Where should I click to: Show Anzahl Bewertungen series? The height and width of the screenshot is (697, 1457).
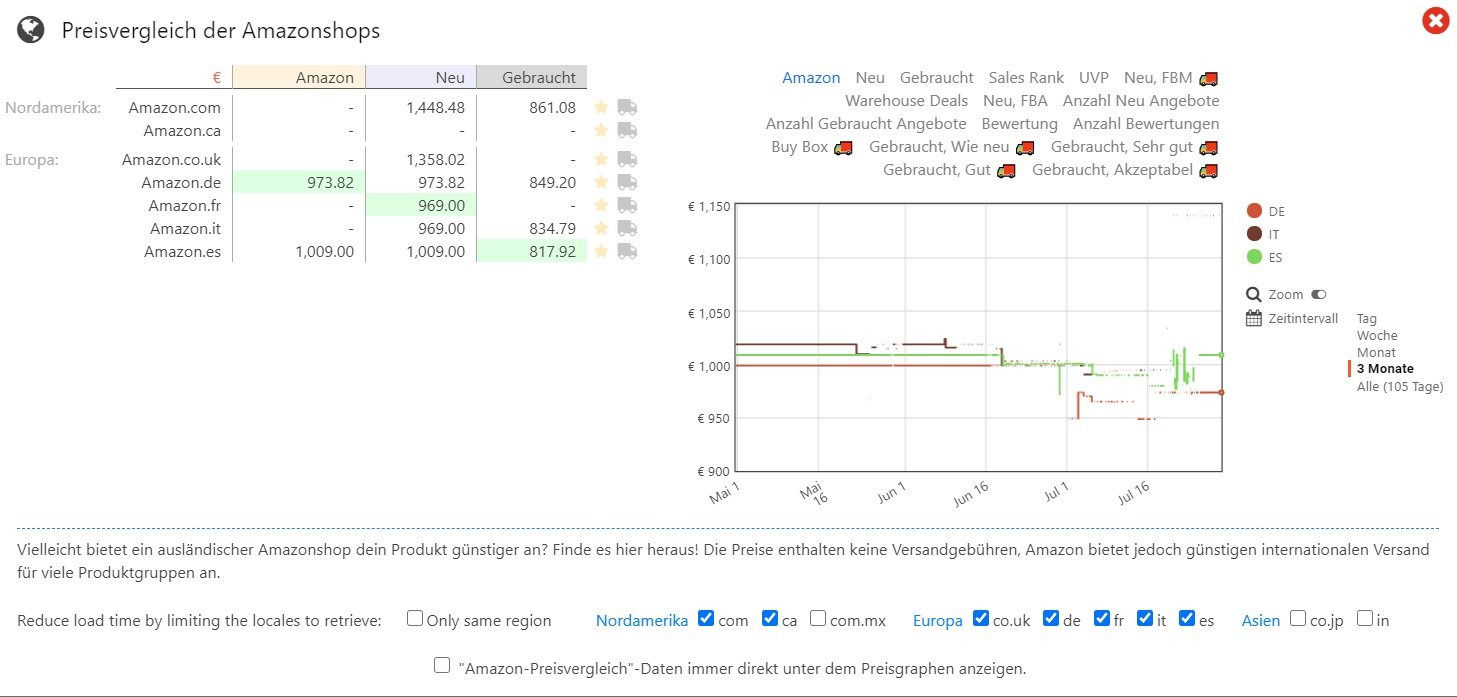coord(1146,124)
